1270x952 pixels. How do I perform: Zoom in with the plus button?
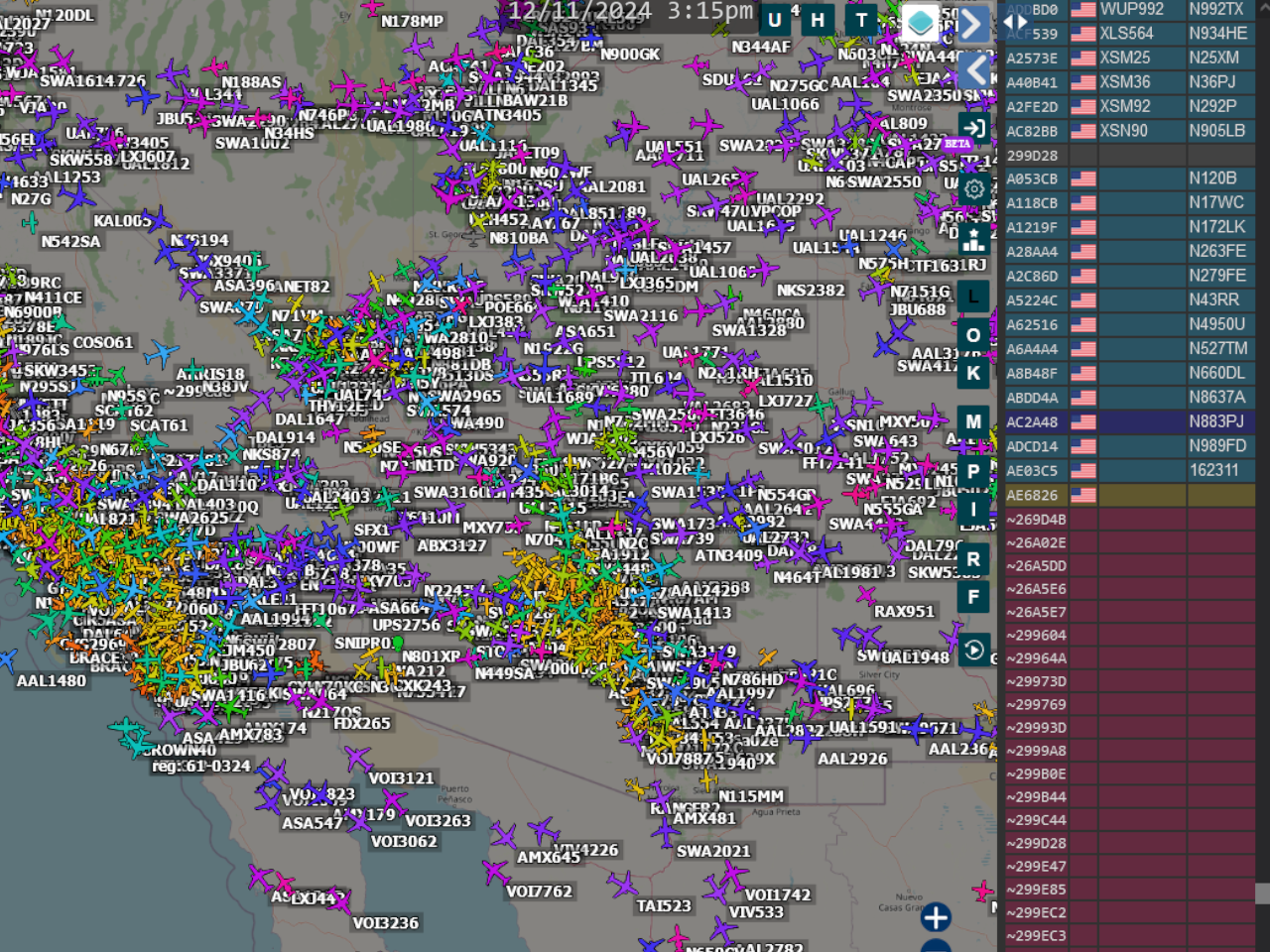pyautogui.click(x=936, y=917)
